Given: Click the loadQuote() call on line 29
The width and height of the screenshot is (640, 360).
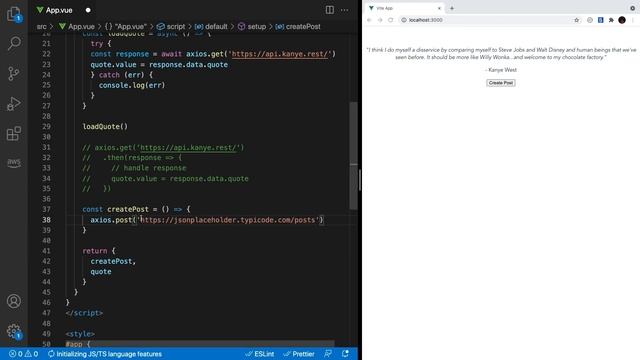Looking at the screenshot, I should click(105, 127).
